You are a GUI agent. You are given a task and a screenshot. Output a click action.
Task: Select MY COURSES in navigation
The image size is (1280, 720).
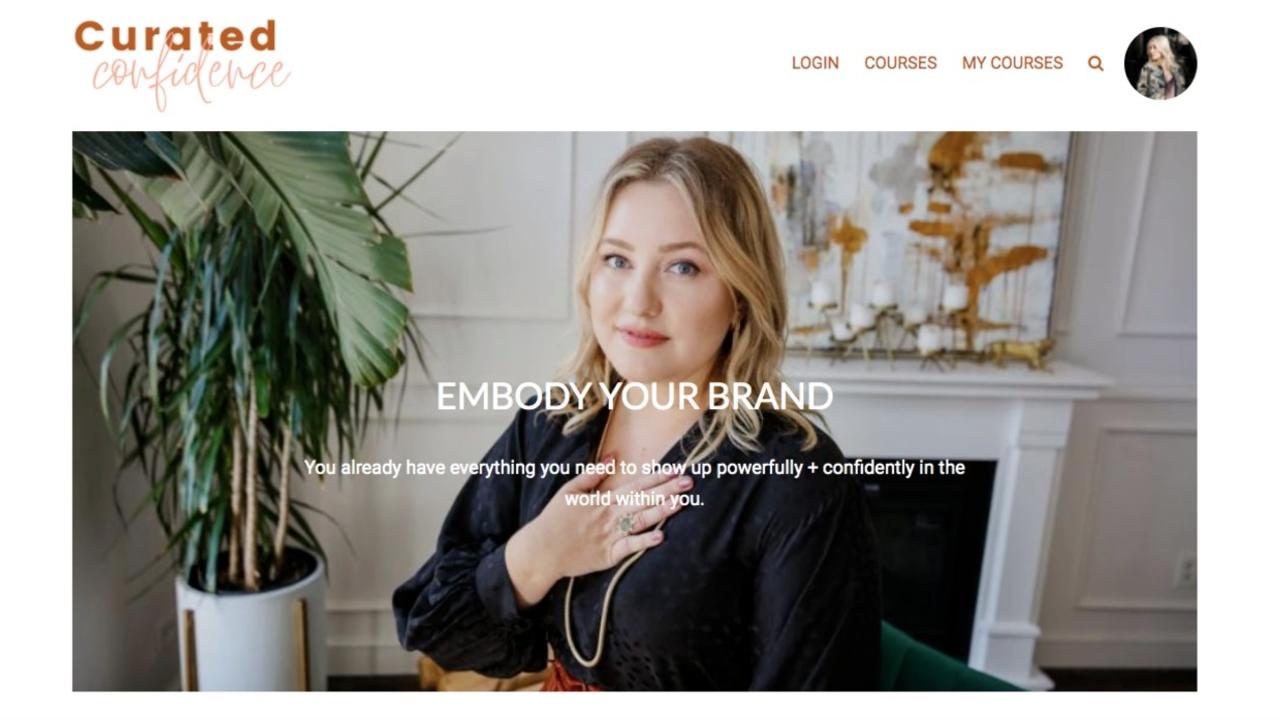1012,63
